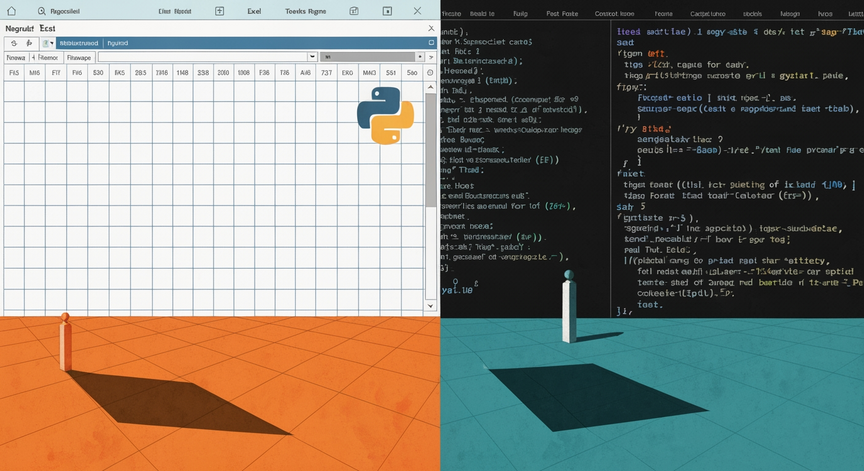
Task: Open the small icon dropdown before the blue tabs
Action: 48,43
